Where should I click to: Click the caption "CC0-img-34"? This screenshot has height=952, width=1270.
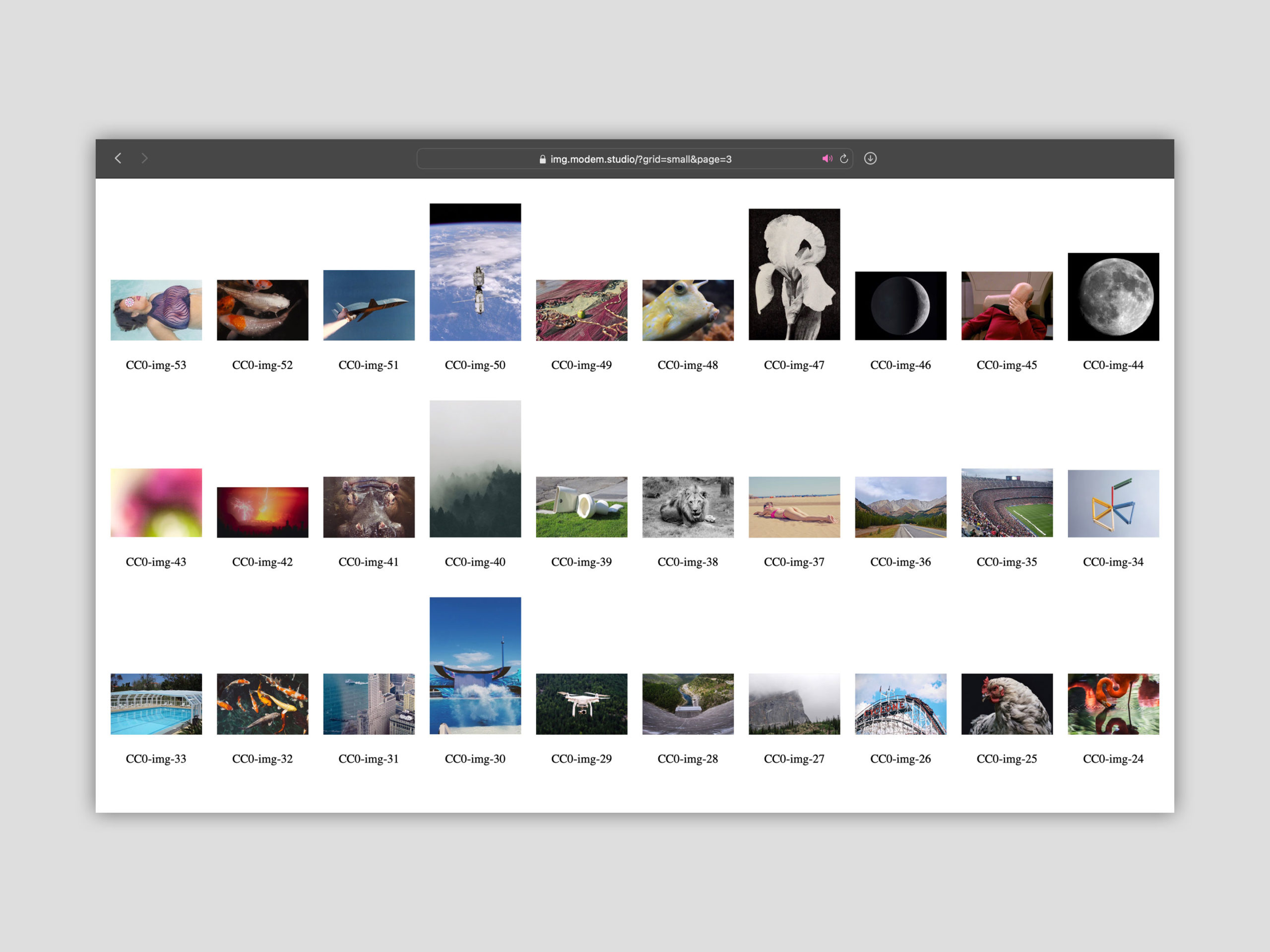click(x=1113, y=562)
